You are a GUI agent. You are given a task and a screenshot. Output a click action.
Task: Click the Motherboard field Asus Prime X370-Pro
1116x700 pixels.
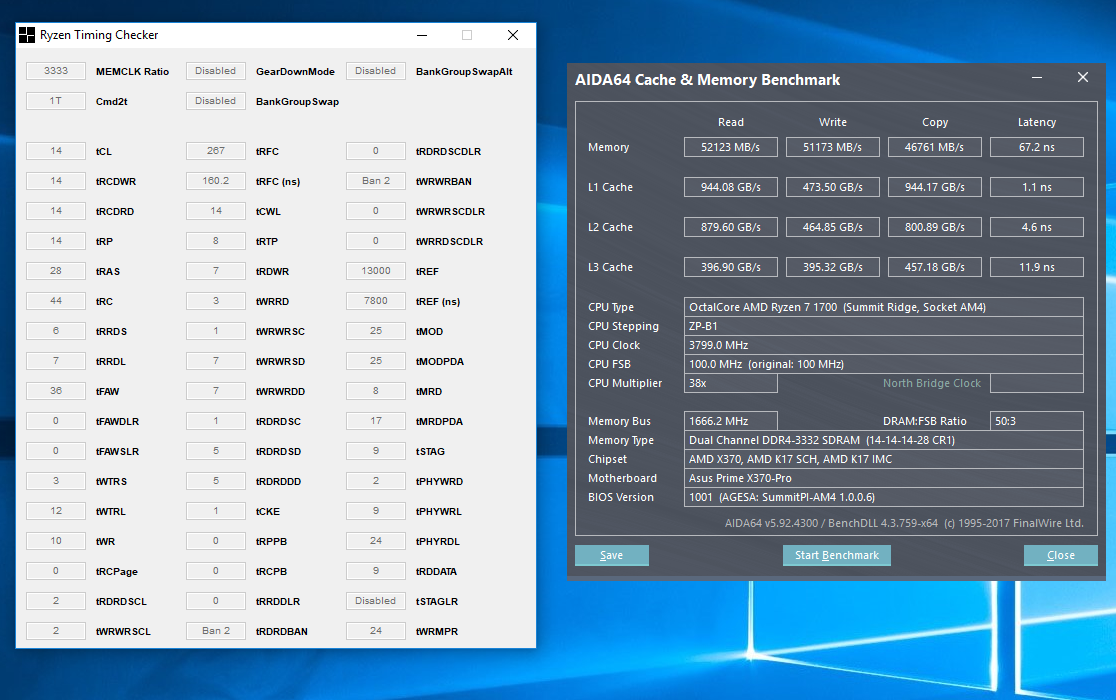click(x=883, y=478)
